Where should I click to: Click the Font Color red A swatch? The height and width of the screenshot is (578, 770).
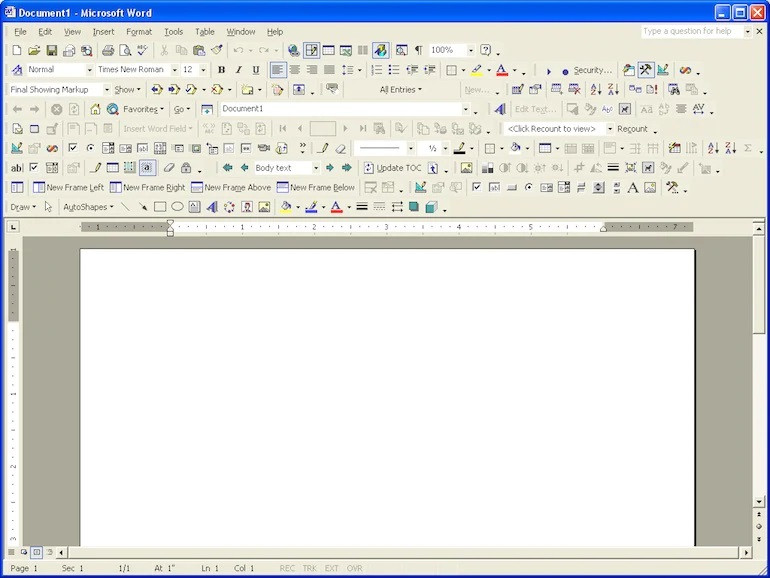502,70
